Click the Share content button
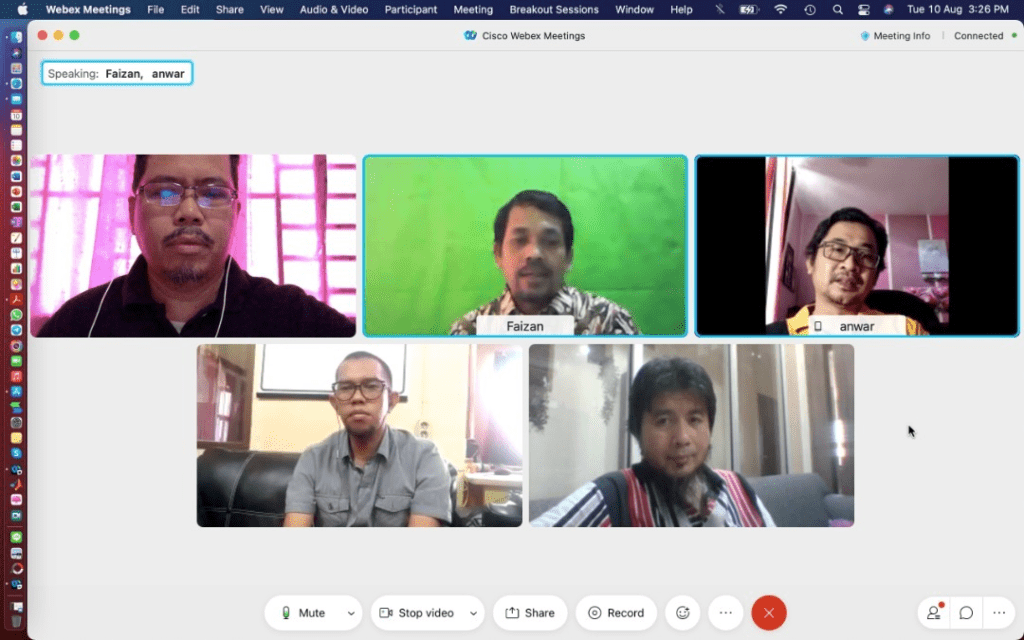Viewport: 1024px width, 640px height. coord(530,613)
